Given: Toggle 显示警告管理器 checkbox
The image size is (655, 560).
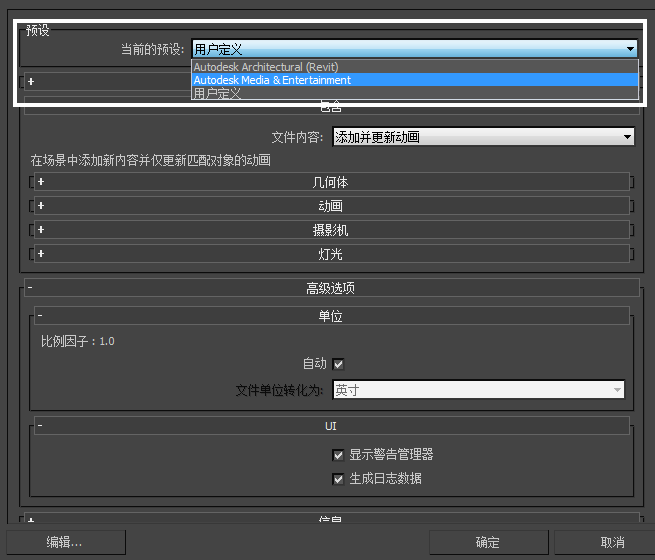Looking at the screenshot, I should pos(338,455).
